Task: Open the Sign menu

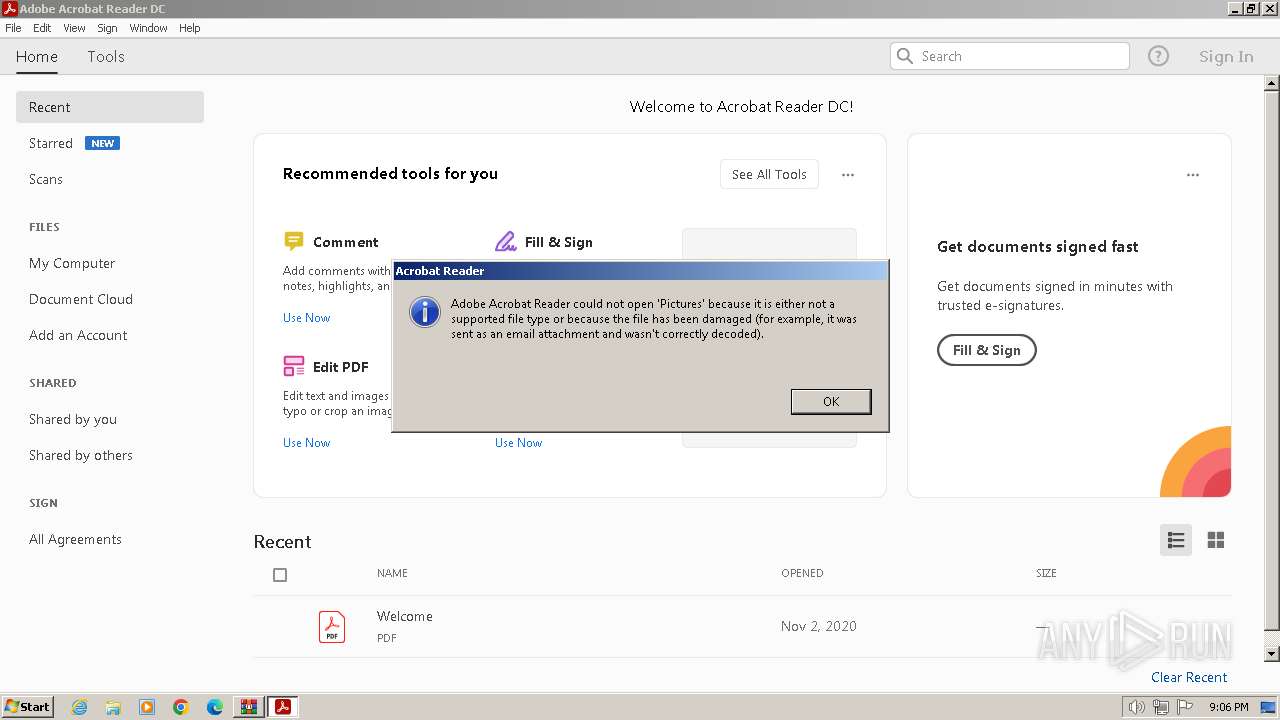Action: (x=107, y=28)
